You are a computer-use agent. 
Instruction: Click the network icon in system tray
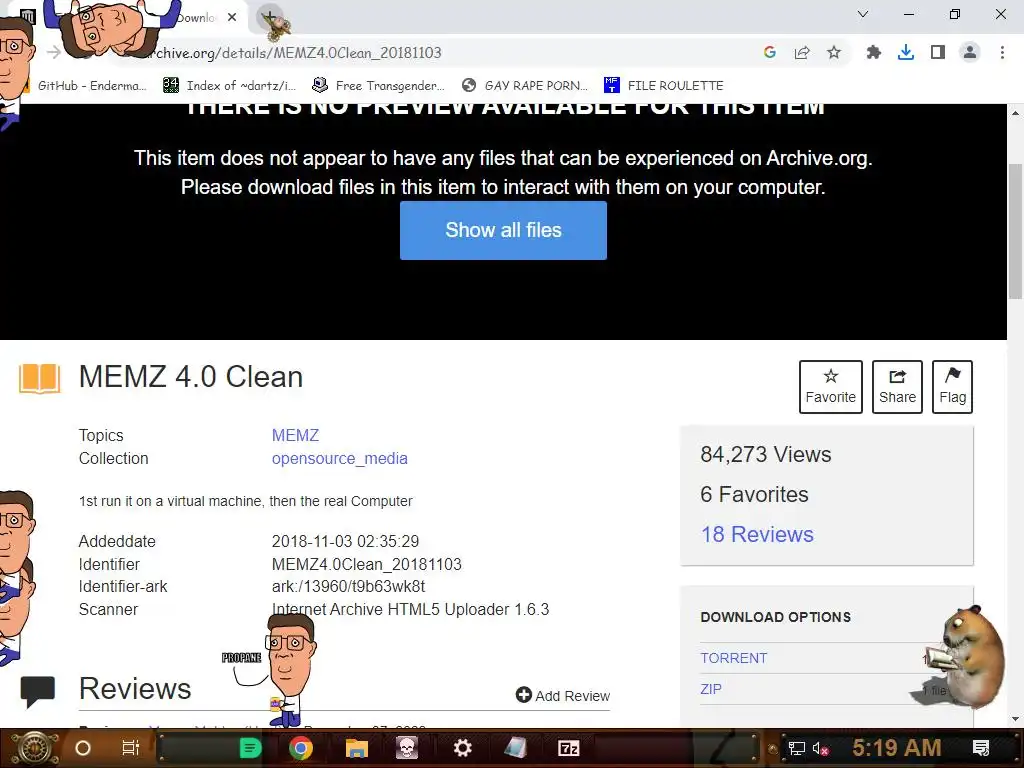[796, 748]
